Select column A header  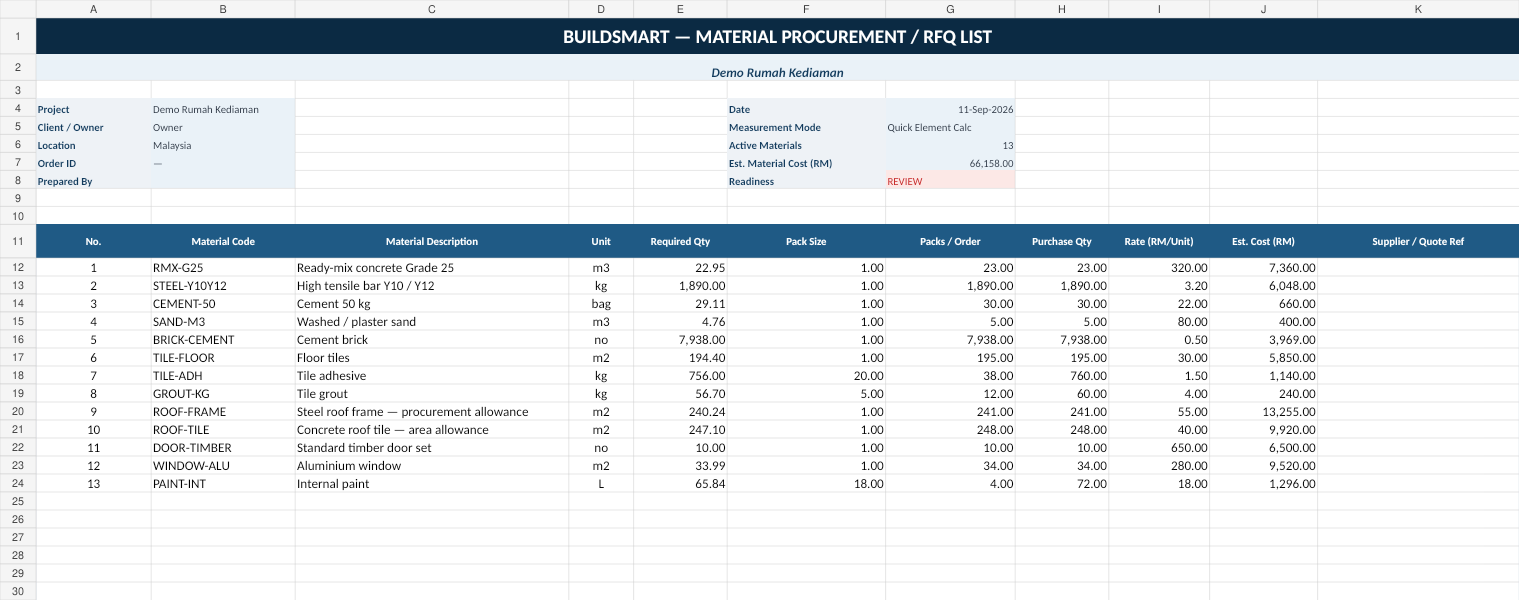coord(93,9)
